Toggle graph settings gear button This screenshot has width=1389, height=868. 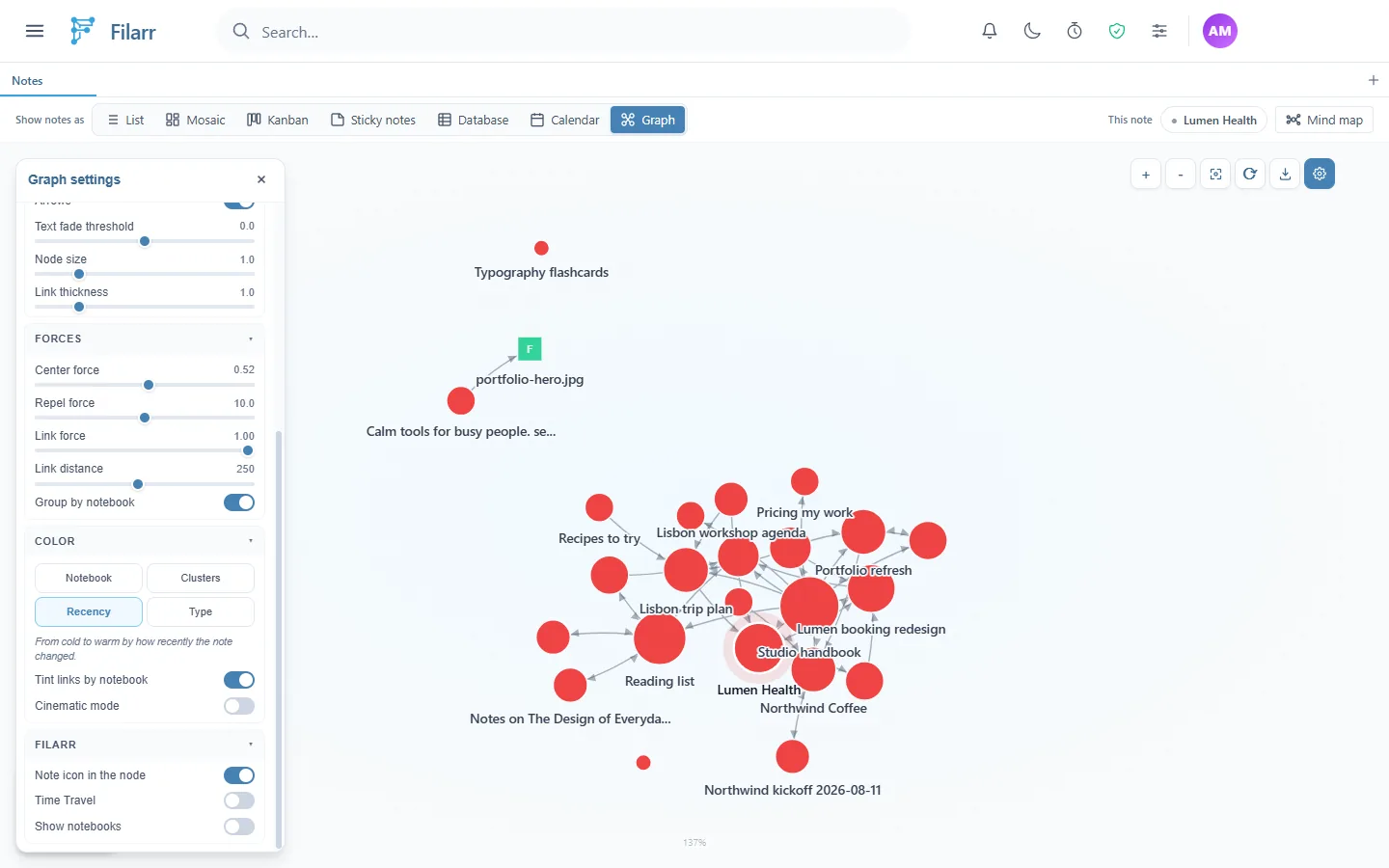click(x=1320, y=175)
